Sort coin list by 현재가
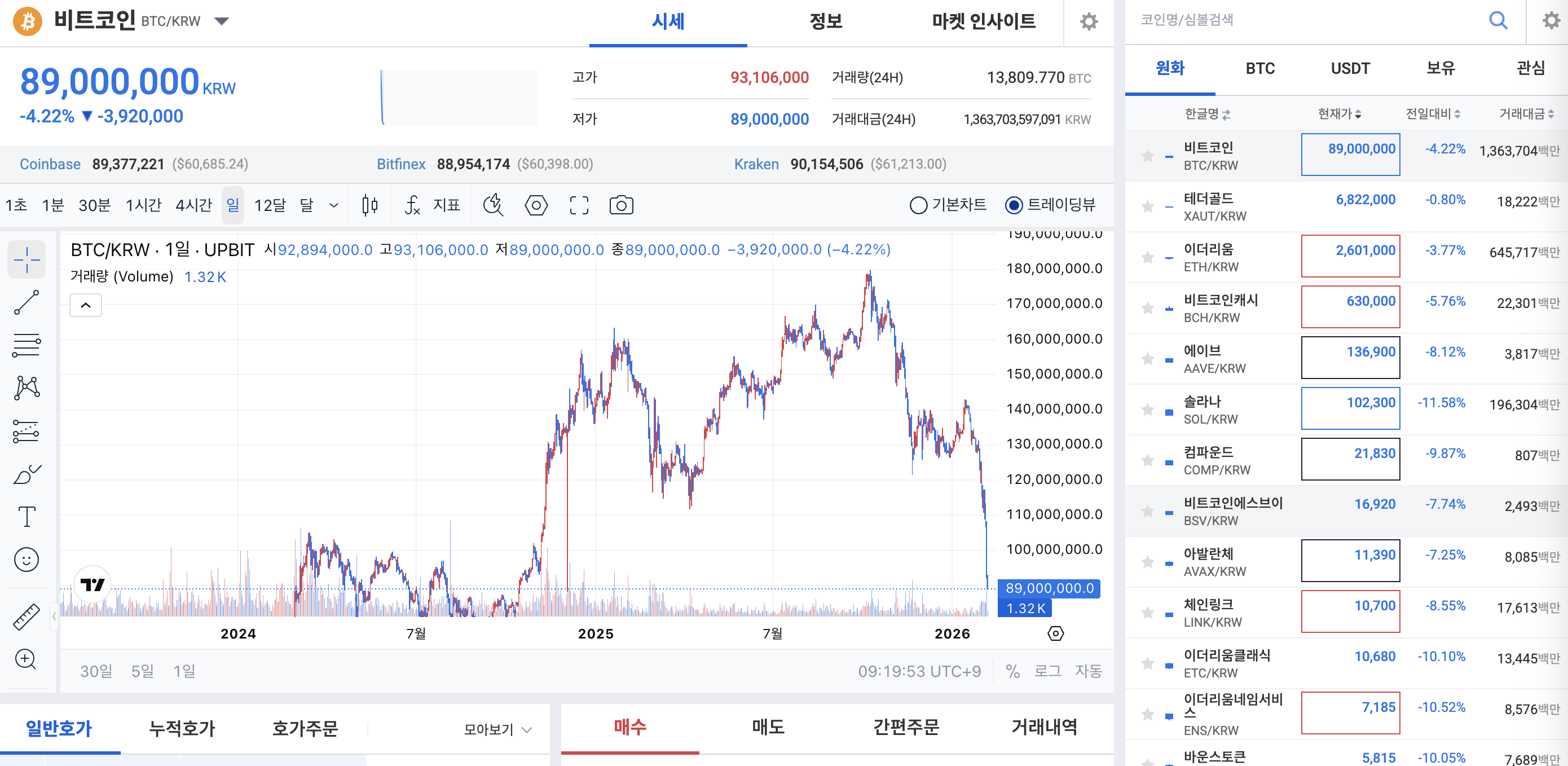This screenshot has width=1568, height=766. tap(1340, 114)
